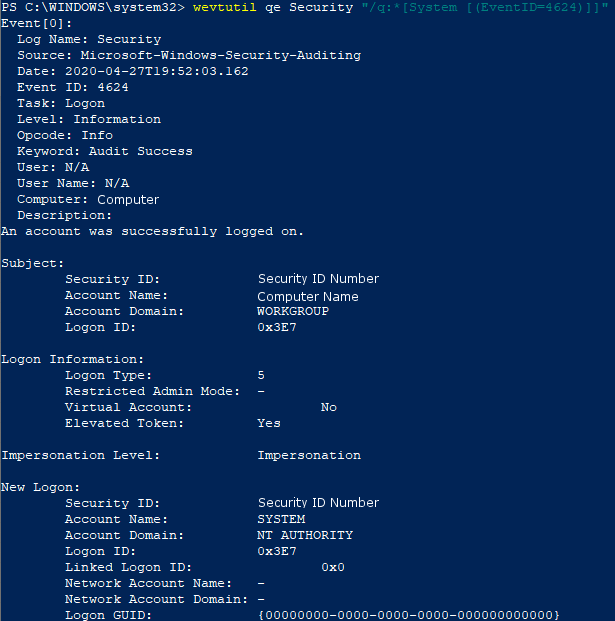Click the WORKGROUP account domain value
Screen dimensions: 615x621
[293, 311]
